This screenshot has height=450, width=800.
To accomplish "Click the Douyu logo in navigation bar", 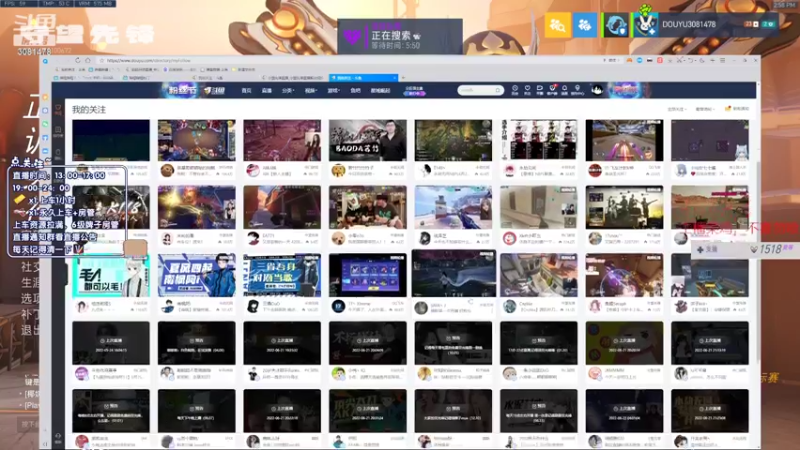I will coord(214,90).
